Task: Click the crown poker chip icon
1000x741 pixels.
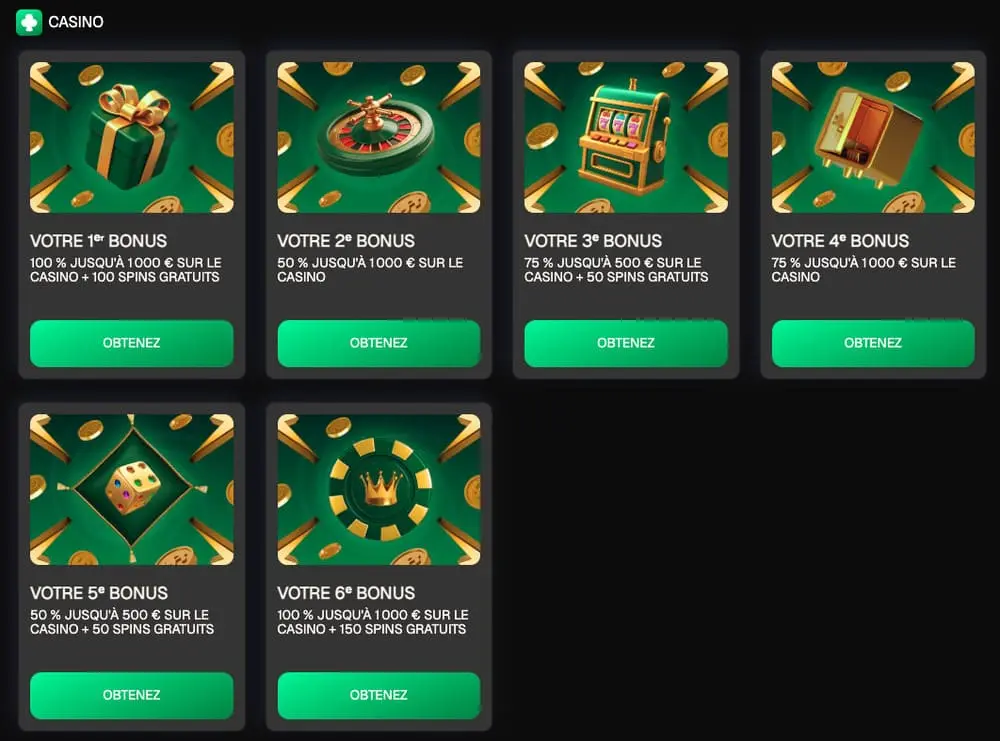Action: 379,487
